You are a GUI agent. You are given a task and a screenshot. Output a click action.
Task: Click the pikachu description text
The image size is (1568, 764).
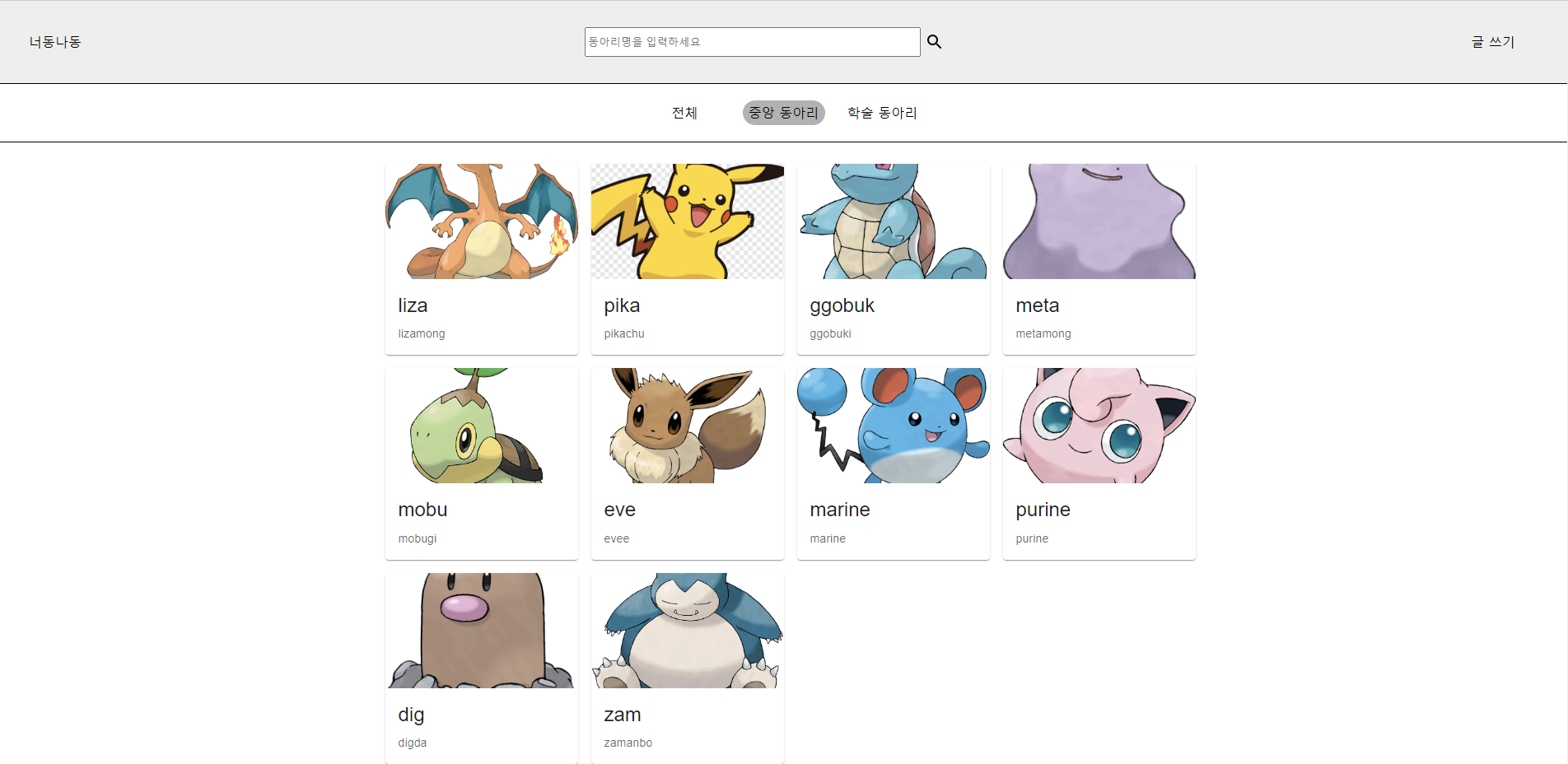[x=624, y=333]
